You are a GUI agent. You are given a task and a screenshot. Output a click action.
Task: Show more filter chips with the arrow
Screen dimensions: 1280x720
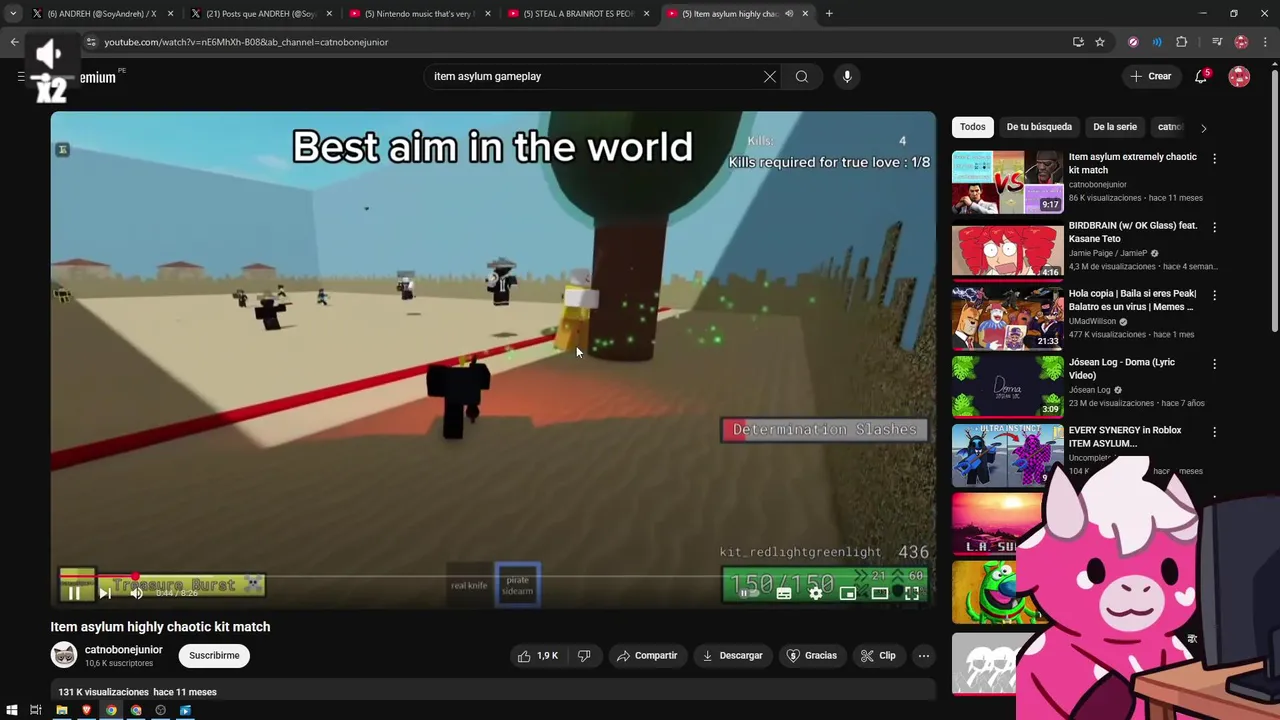[1203, 128]
